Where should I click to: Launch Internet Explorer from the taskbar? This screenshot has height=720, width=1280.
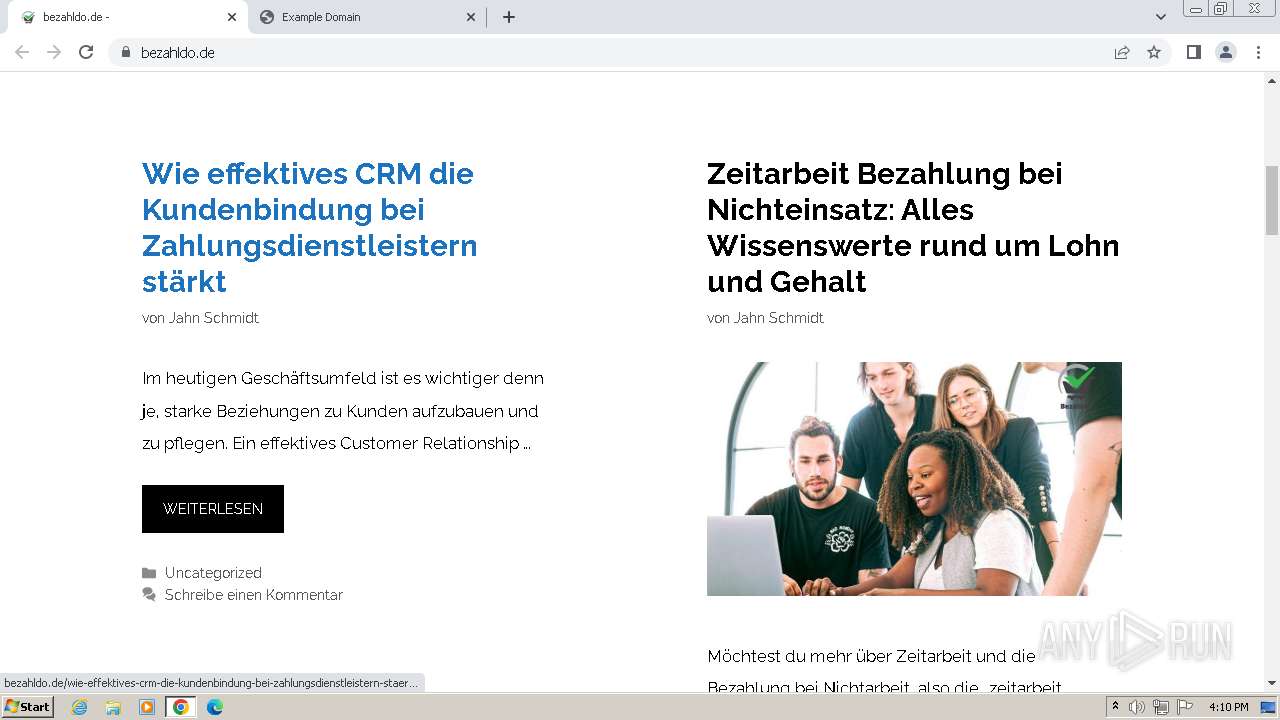coord(80,707)
